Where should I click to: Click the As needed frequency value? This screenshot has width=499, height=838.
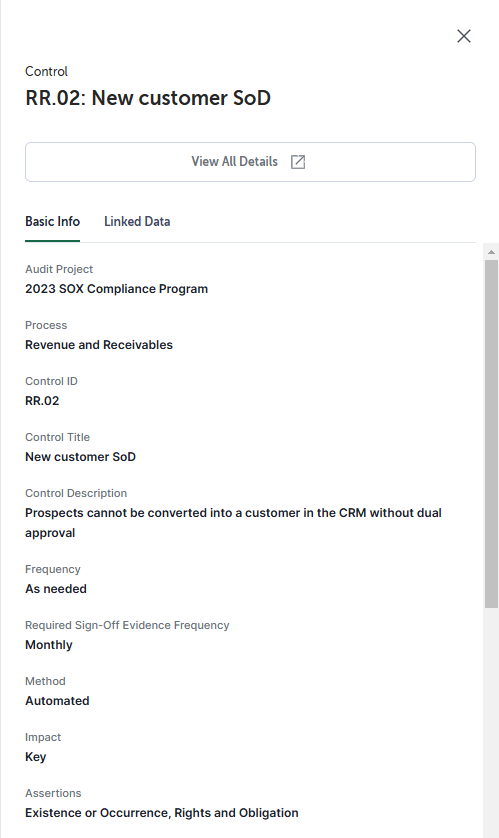pyautogui.click(x=56, y=589)
